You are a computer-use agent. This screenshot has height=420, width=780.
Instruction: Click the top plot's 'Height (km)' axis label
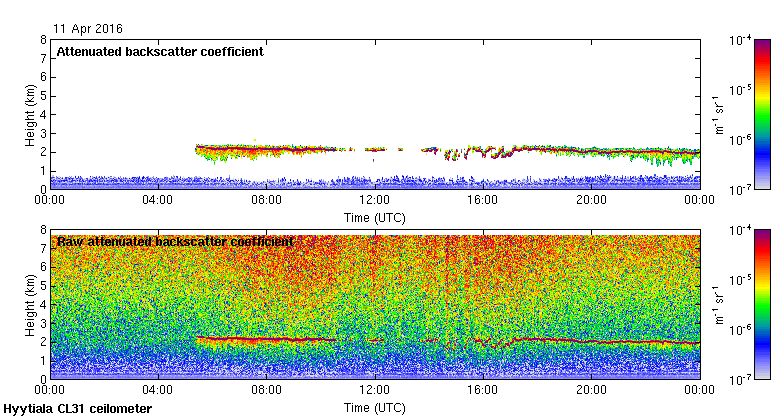click(x=30, y=115)
